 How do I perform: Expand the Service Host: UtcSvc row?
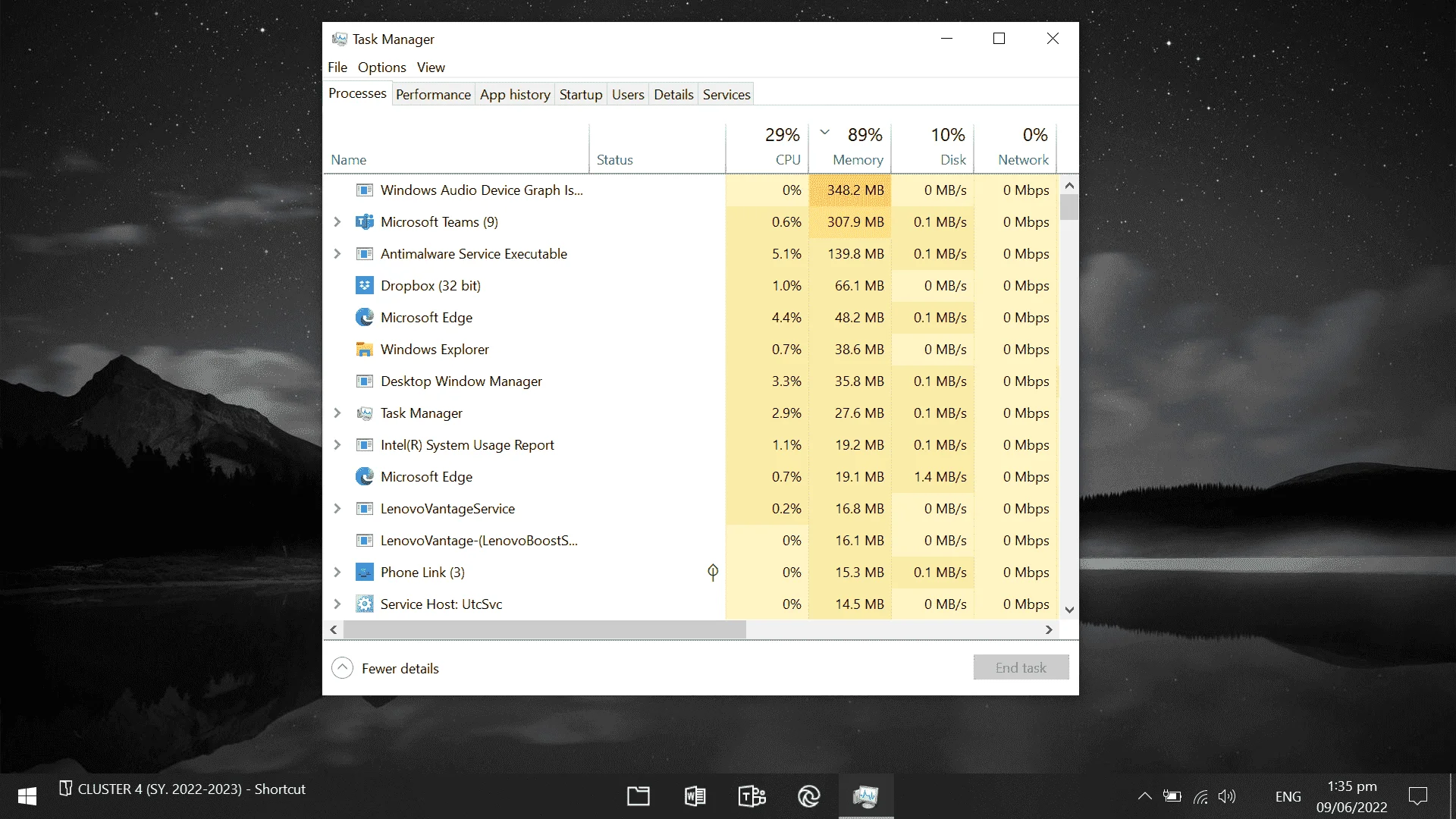point(337,604)
